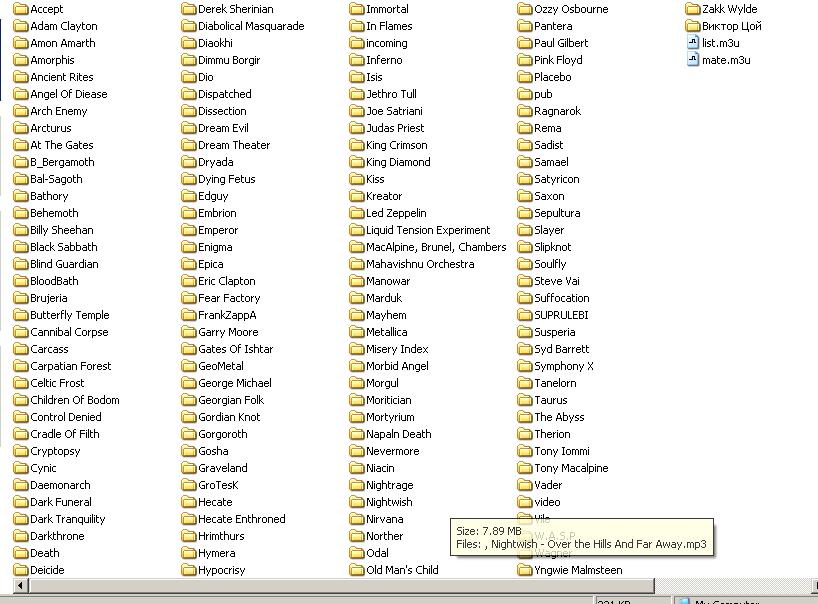Click the 'Gates Of Ishtar' folder name

pyautogui.click(x=235, y=349)
